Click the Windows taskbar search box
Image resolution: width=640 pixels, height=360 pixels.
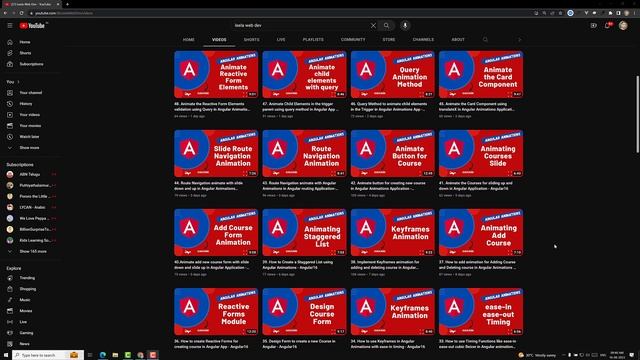point(48,355)
